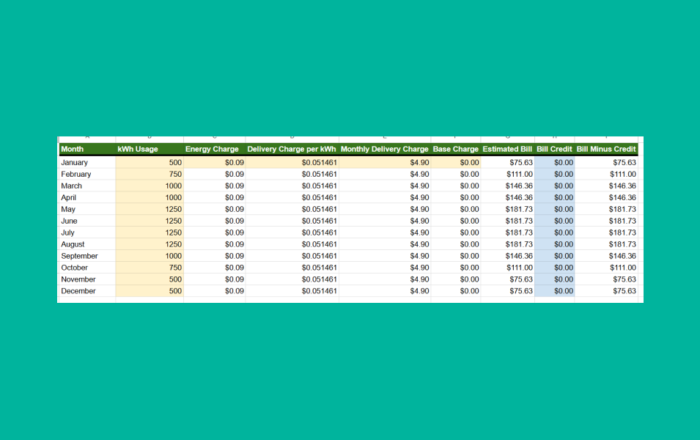
Task: Select January's estimated bill $75.63
Action: pos(508,162)
